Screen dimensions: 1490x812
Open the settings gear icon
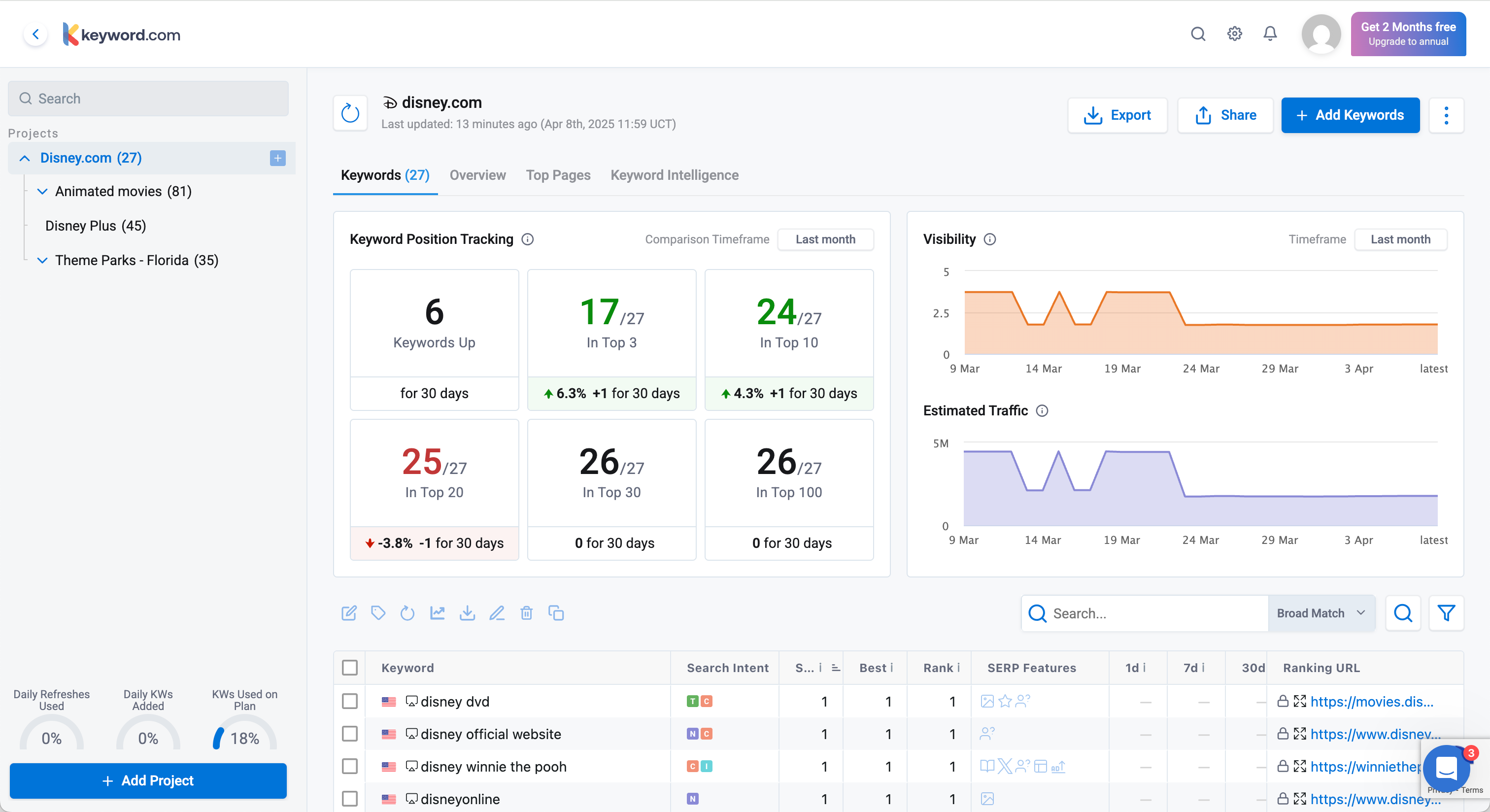click(1234, 34)
